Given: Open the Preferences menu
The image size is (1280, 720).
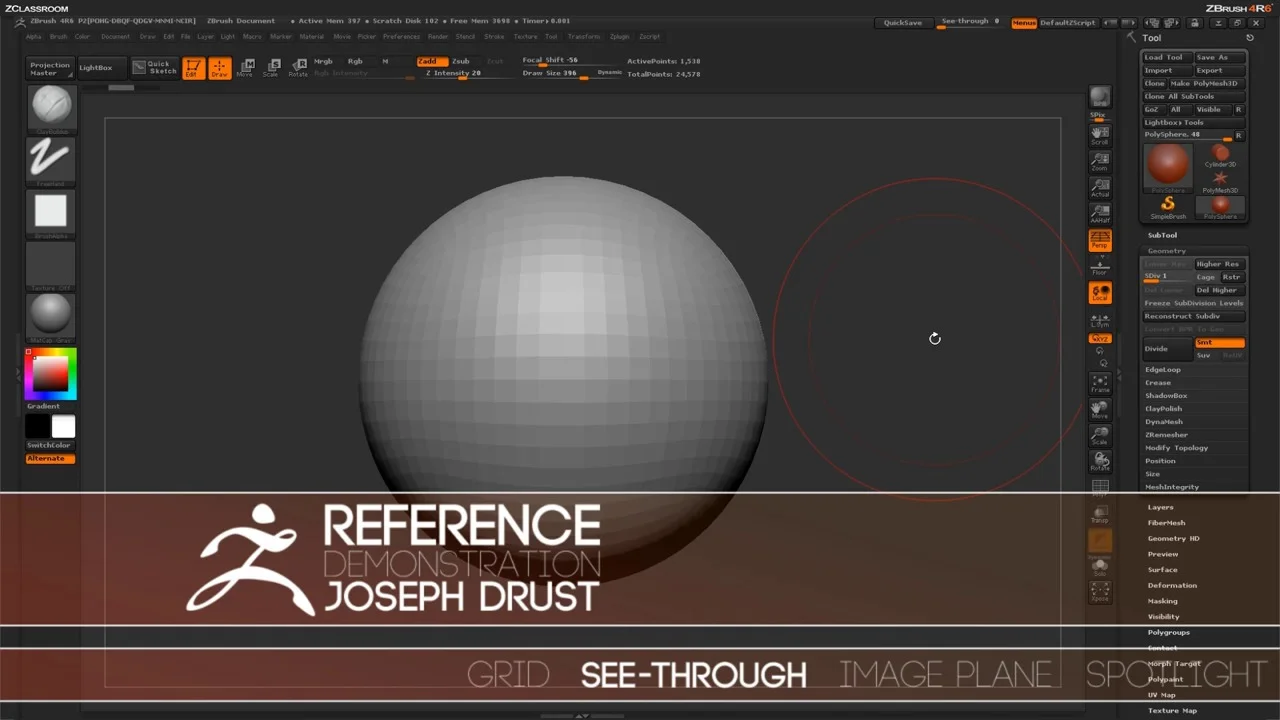Looking at the screenshot, I should [401, 37].
